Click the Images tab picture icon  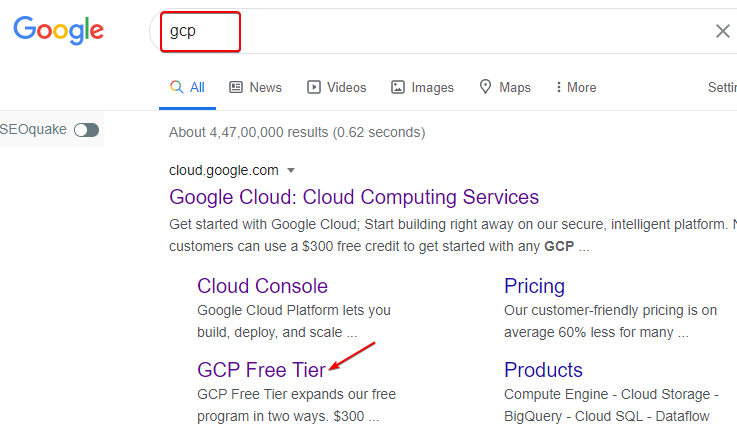(x=398, y=87)
